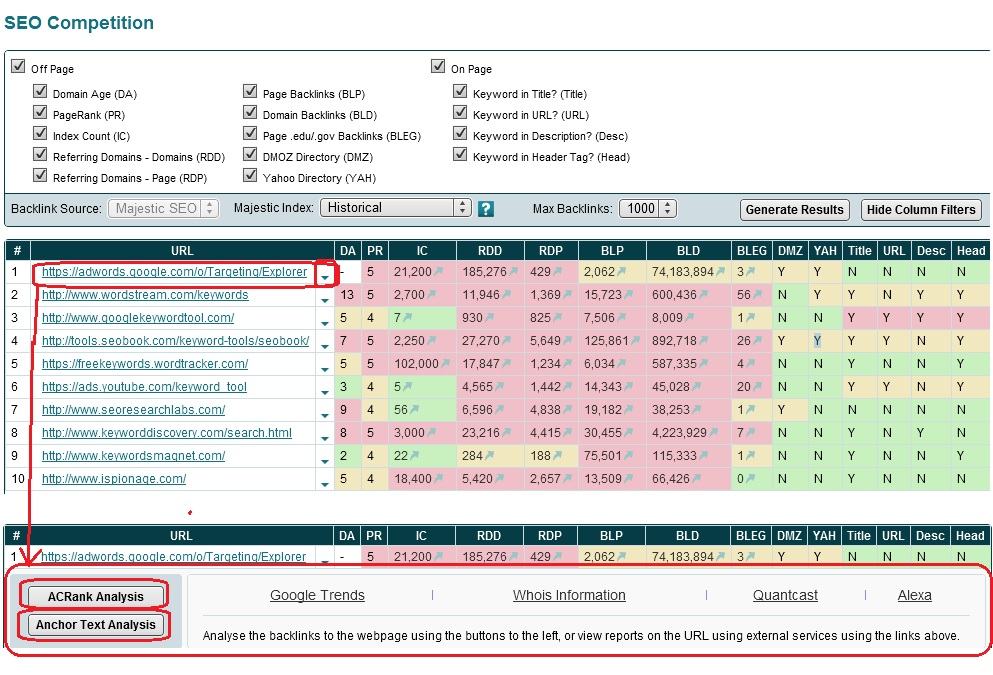Click the arrow icon next to IC value 102,000
The width and height of the screenshot is (993, 675).
446,363
